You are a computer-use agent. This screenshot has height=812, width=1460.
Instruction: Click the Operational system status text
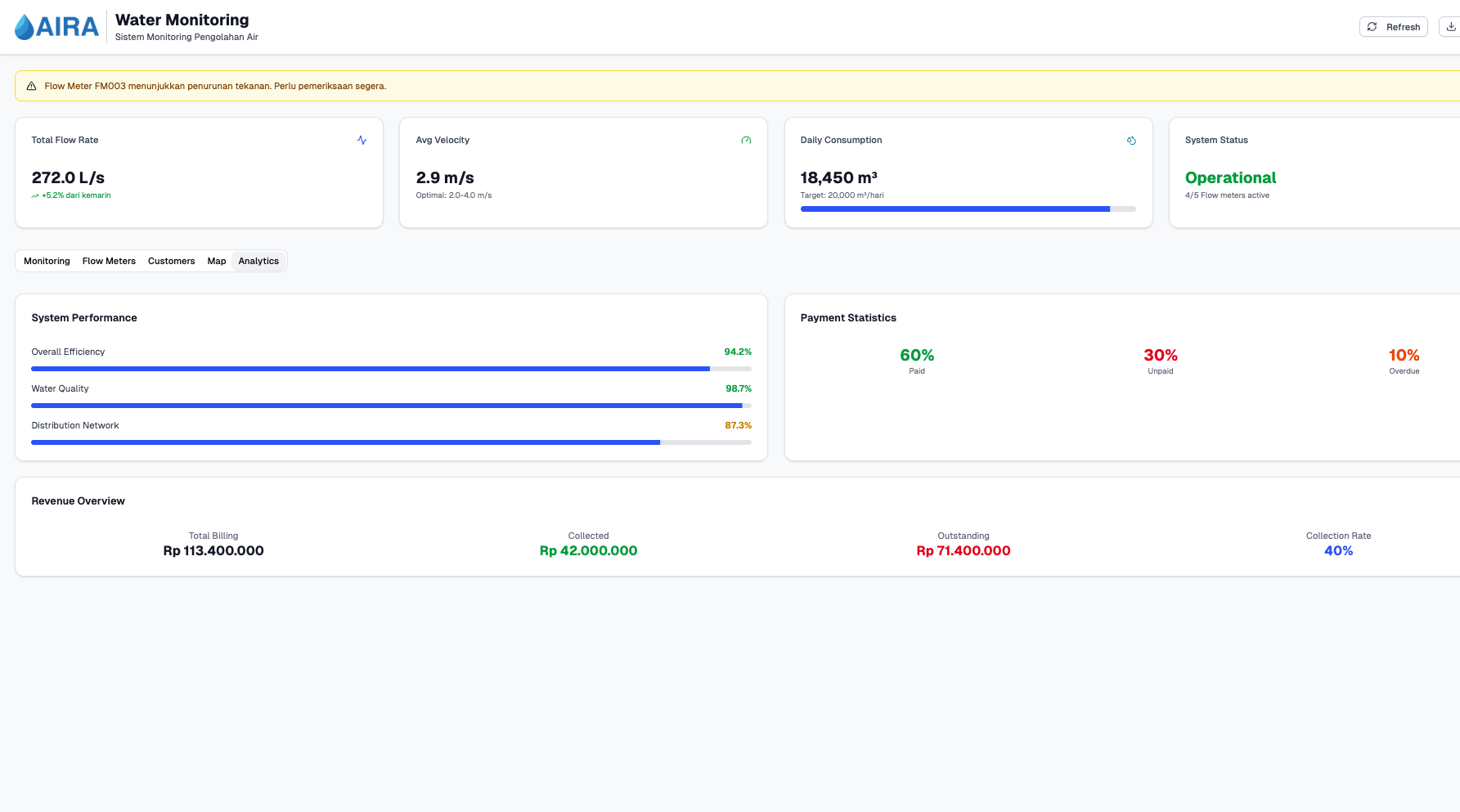[1230, 178]
